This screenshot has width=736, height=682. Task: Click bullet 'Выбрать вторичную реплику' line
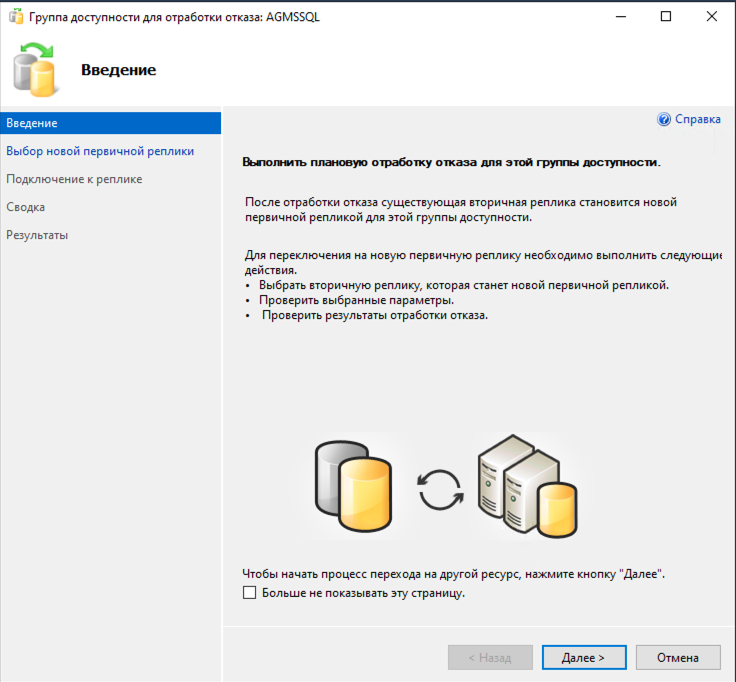click(x=464, y=285)
